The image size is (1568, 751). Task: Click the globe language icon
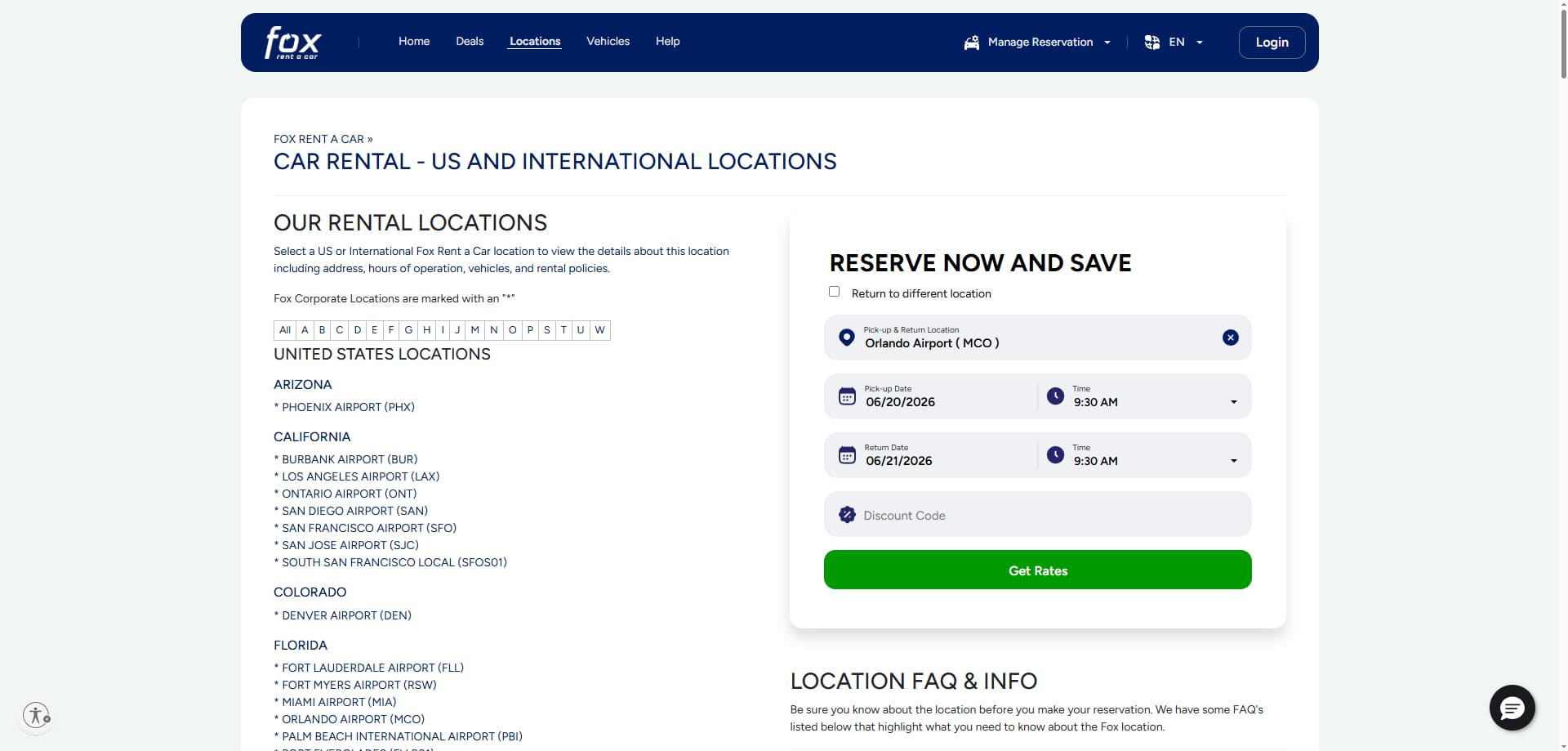pyautogui.click(x=1151, y=42)
